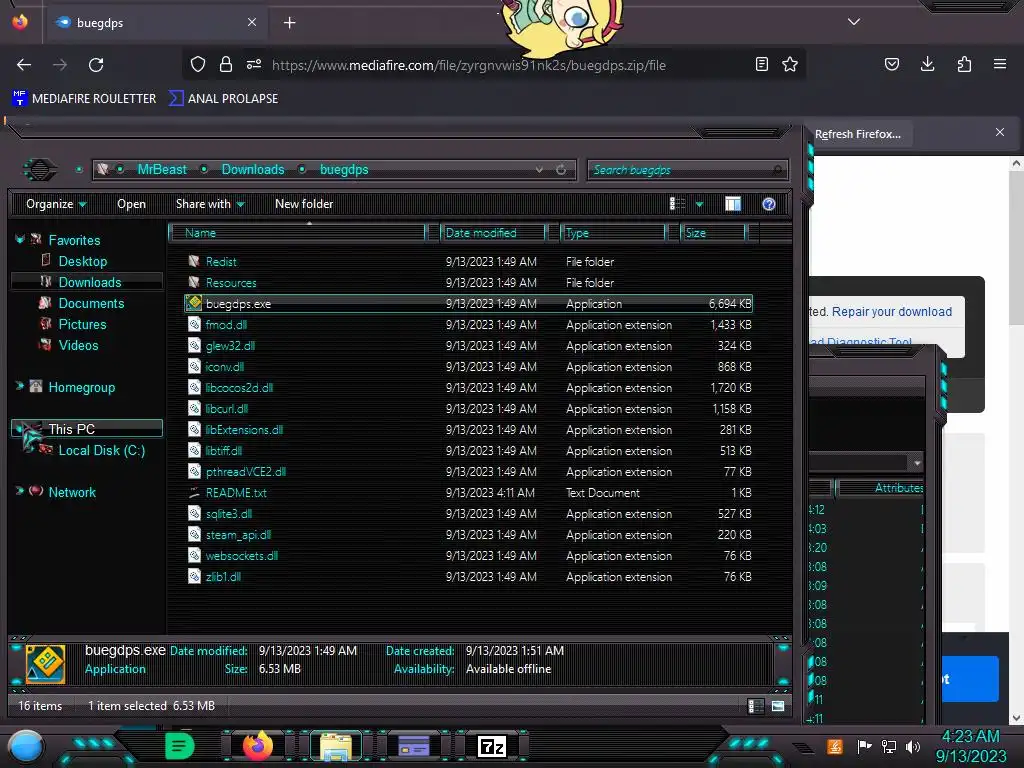Image resolution: width=1024 pixels, height=768 pixels.
Task: Open view options dropdown arrow
Action: click(699, 204)
